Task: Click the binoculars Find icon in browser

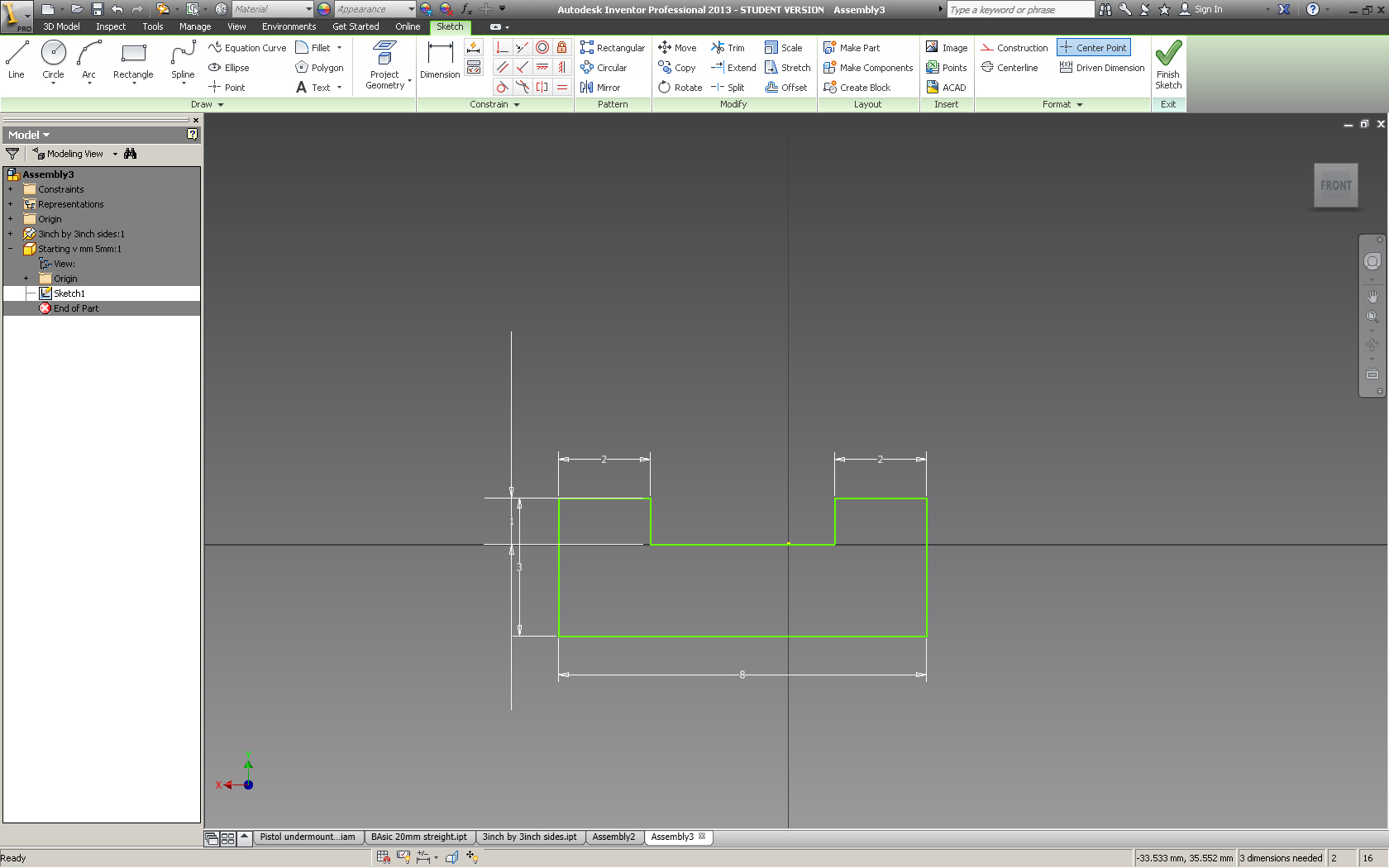Action: [x=130, y=154]
